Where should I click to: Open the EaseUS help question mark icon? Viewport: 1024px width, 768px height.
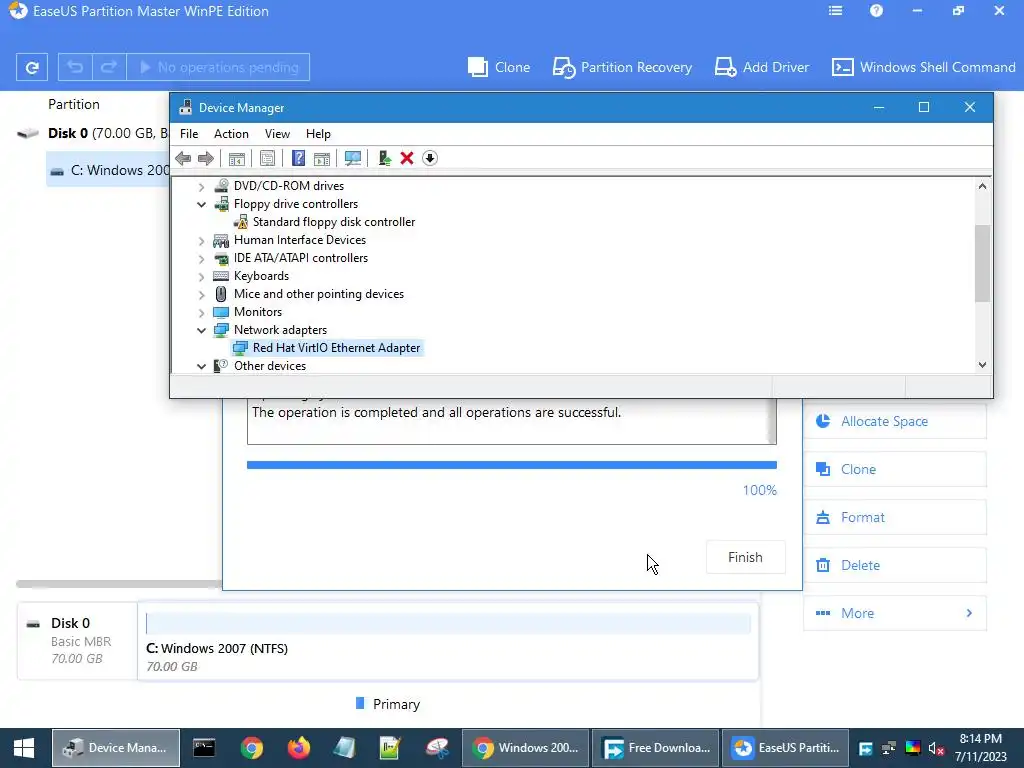click(x=876, y=11)
